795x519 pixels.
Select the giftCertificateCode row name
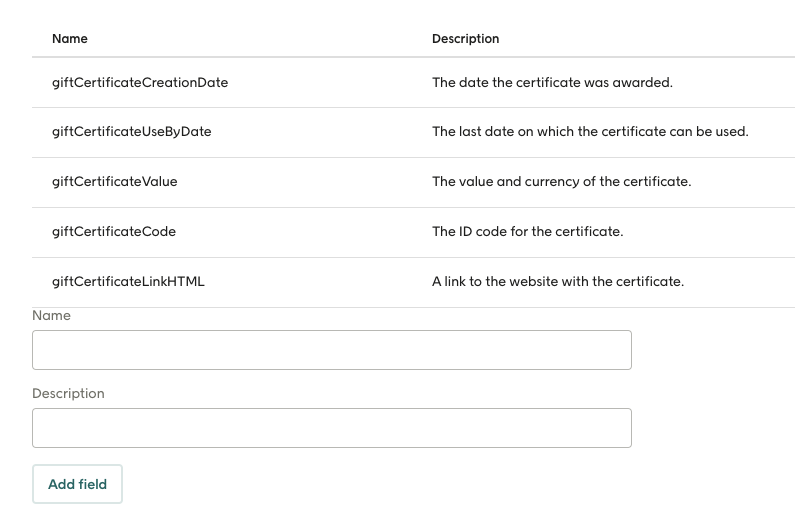[114, 231]
